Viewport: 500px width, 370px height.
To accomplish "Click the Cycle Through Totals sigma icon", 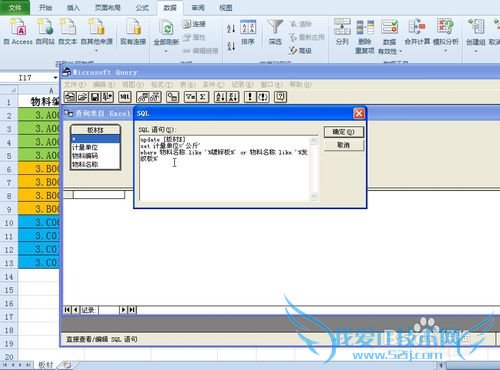I will [203, 97].
